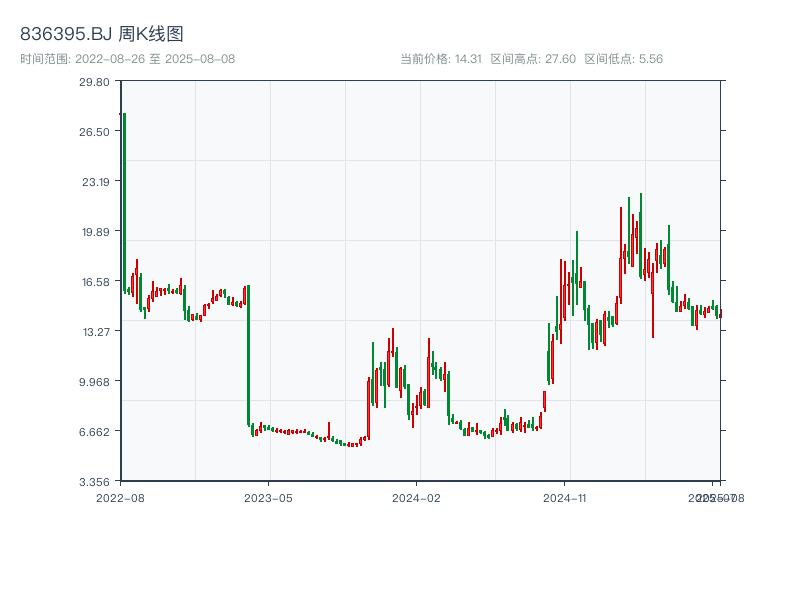Screen dimensions: 800x600
Task: Click the tall green candle at chart start
Action: click(124, 203)
